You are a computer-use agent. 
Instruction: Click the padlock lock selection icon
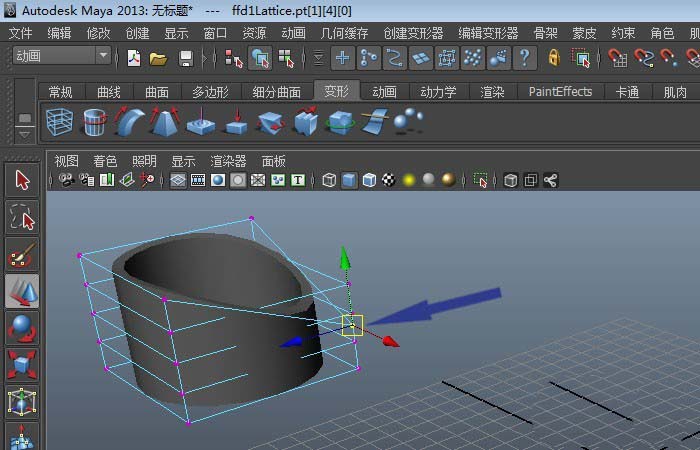554,58
